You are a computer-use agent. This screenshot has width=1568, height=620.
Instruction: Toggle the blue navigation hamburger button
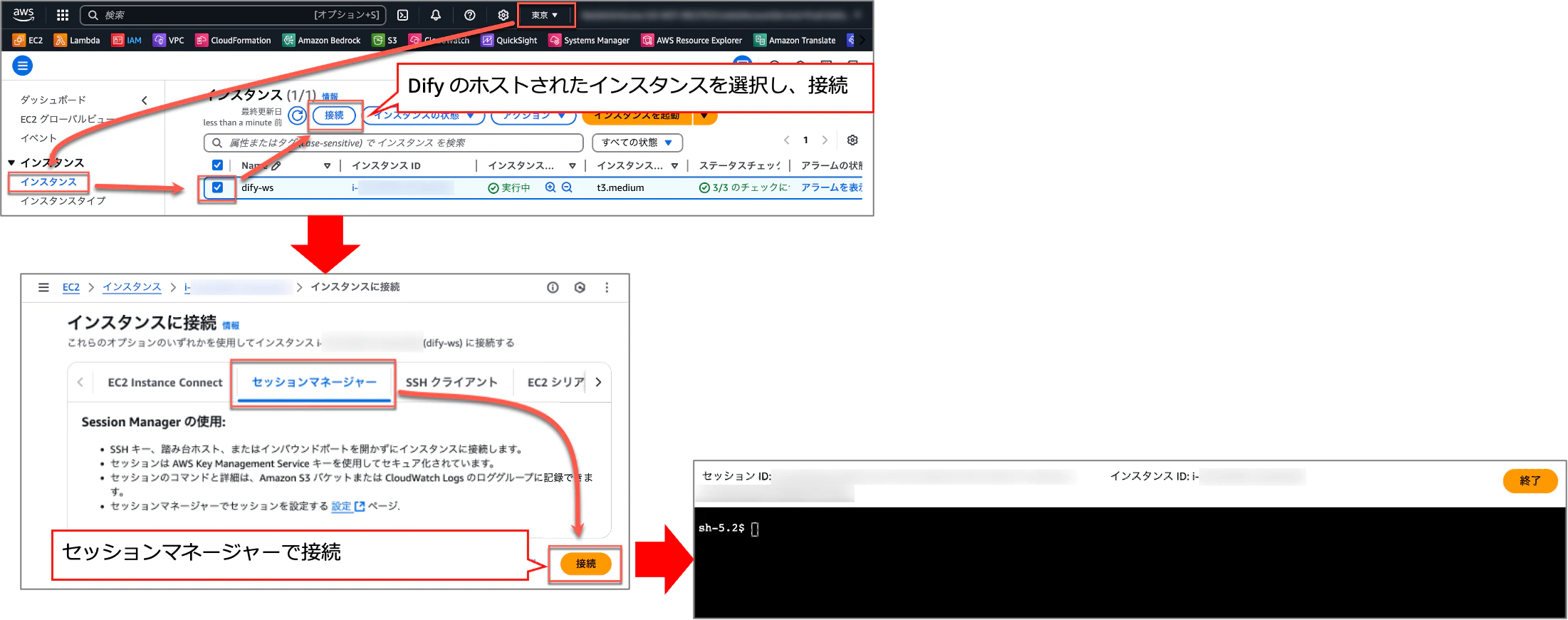(23, 66)
